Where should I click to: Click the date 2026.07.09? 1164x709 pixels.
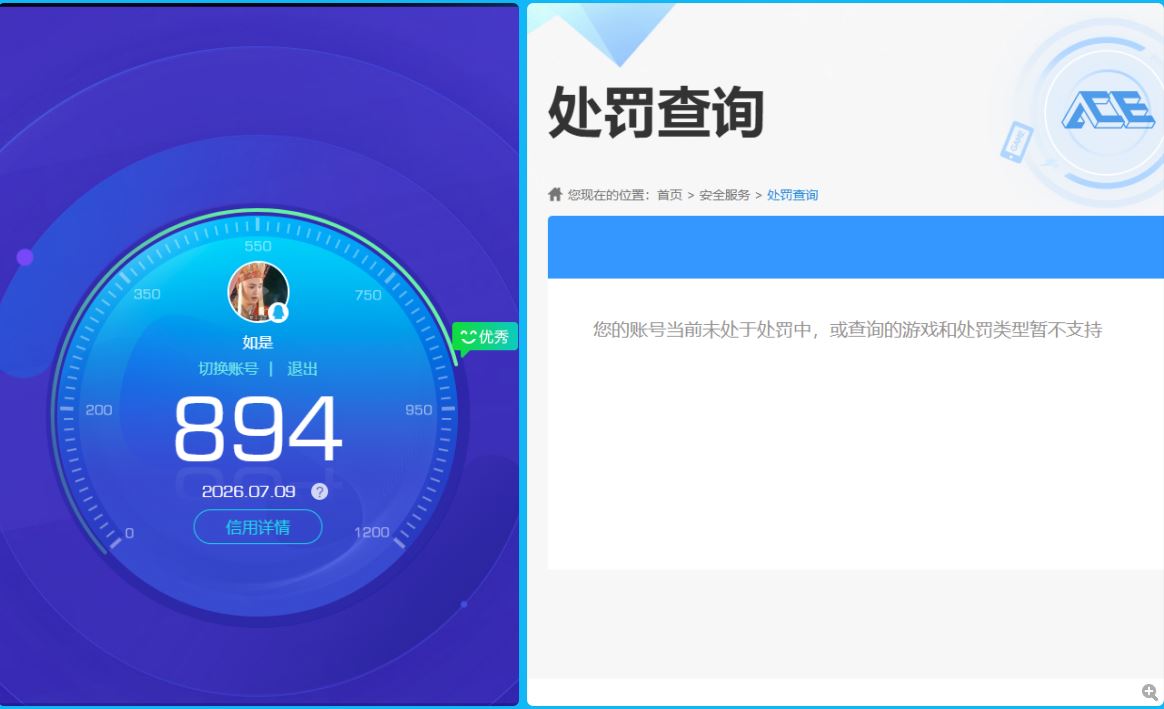[249, 491]
